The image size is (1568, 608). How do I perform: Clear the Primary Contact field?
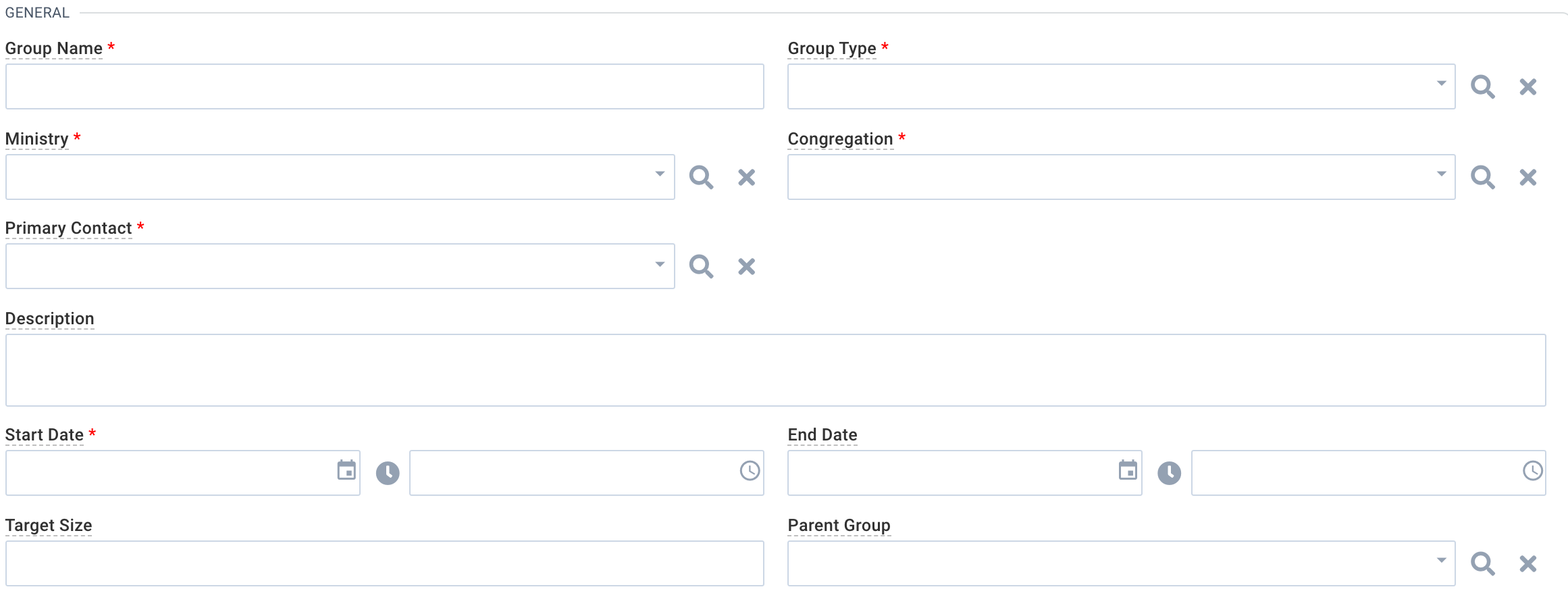[x=746, y=266]
